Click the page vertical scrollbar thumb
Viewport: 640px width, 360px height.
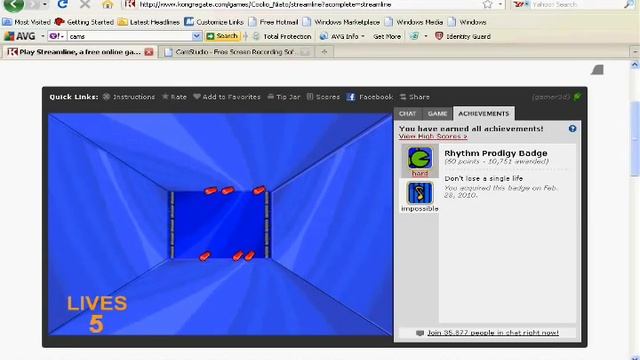click(635, 139)
